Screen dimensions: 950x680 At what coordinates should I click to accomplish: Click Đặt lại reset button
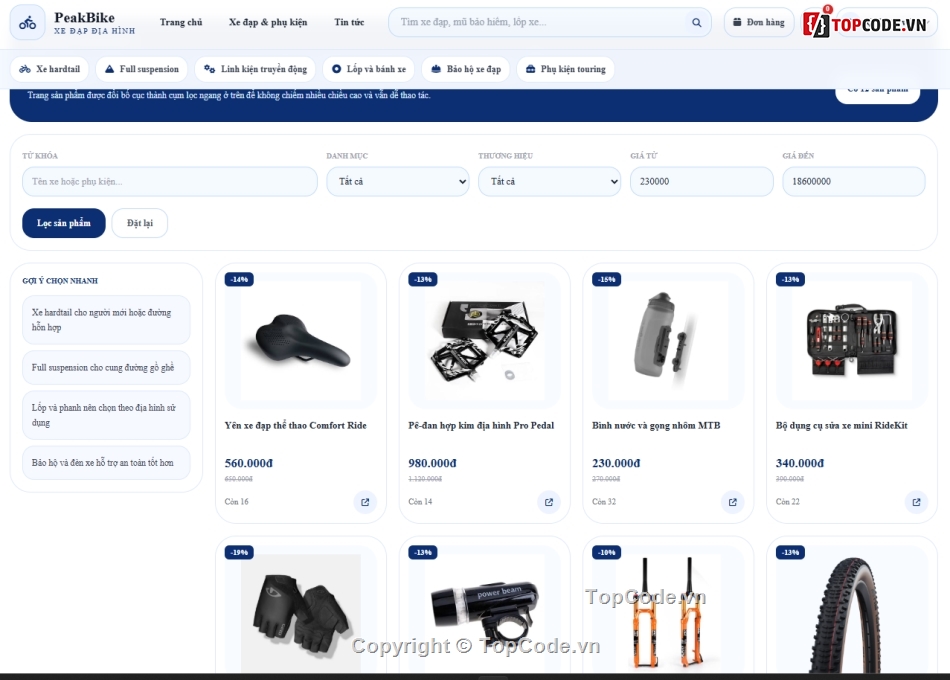coord(140,223)
